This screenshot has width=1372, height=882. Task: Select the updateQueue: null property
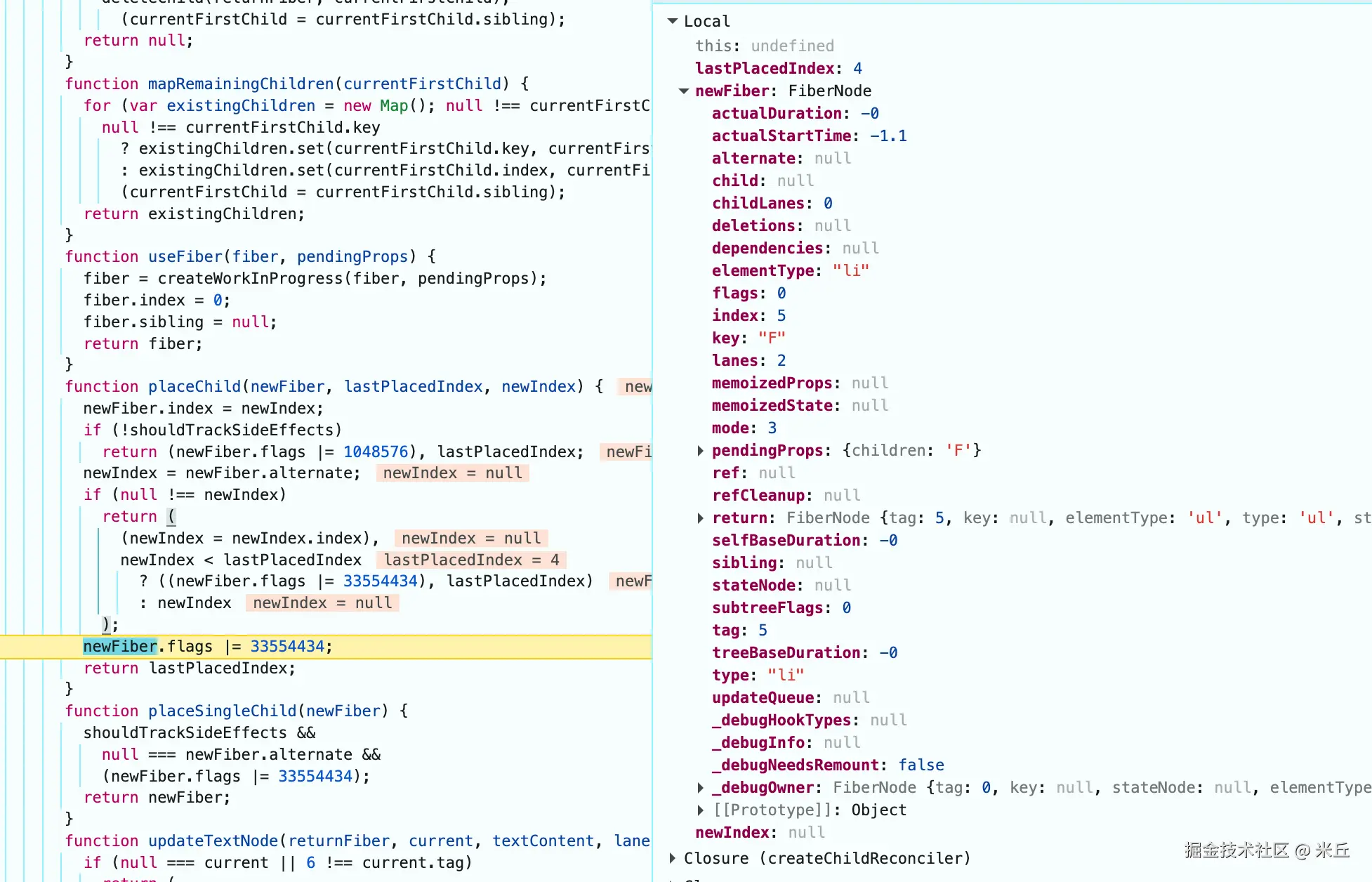[791, 698]
